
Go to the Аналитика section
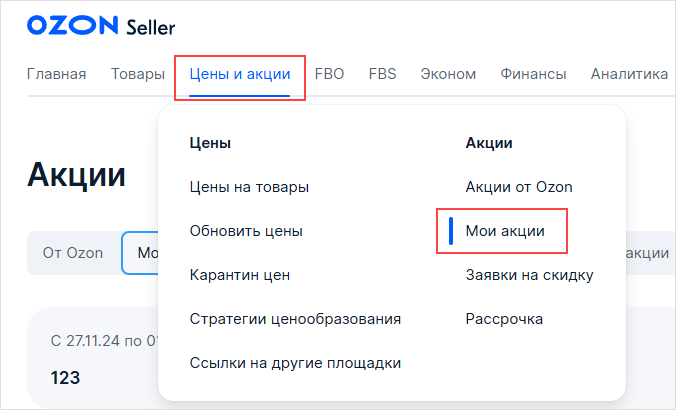[x=629, y=74]
